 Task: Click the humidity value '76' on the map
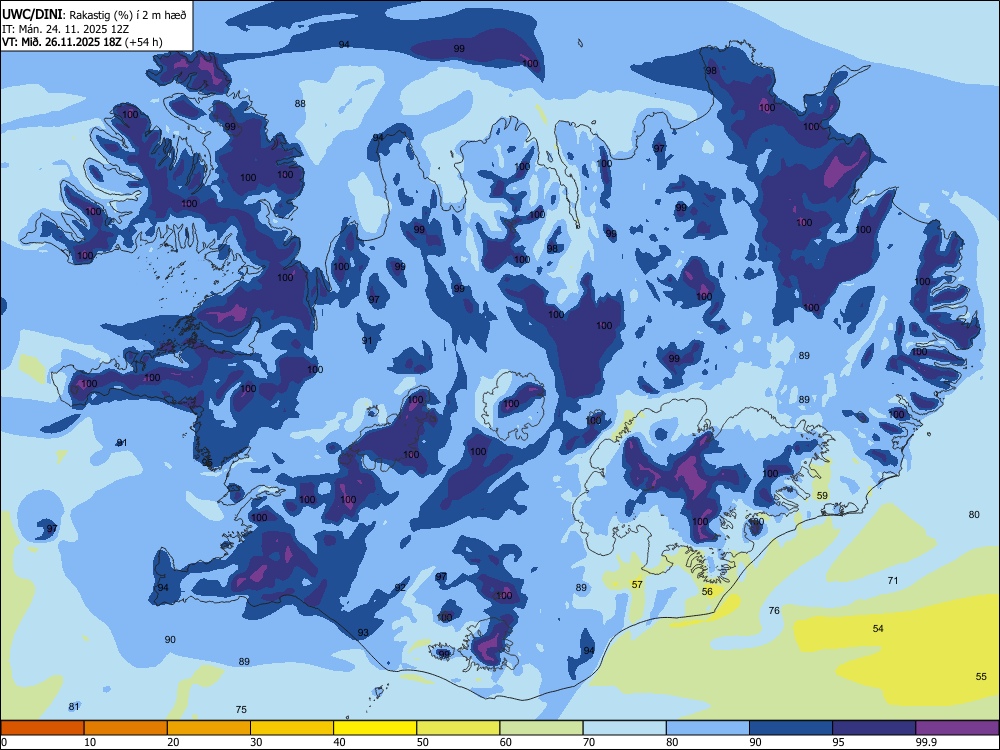point(774,610)
